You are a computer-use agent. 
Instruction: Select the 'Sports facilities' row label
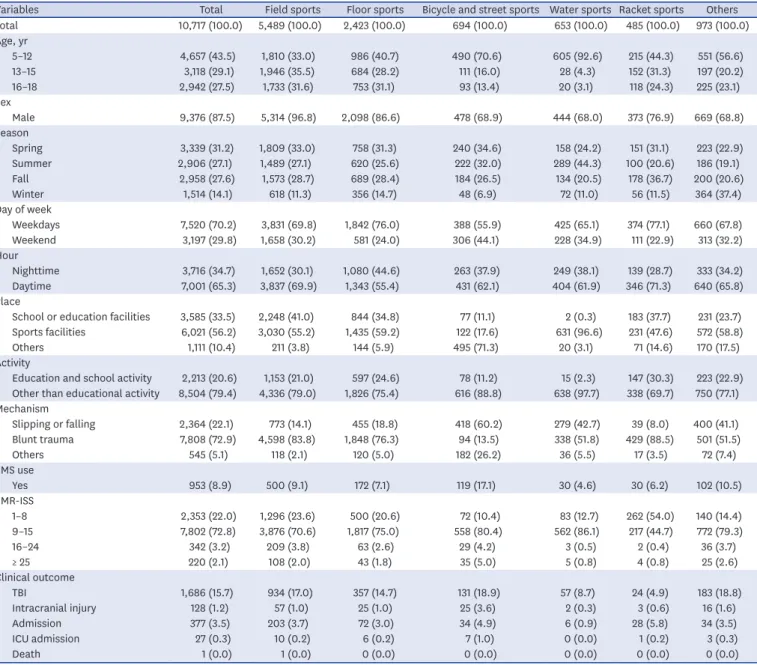[49, 332]
